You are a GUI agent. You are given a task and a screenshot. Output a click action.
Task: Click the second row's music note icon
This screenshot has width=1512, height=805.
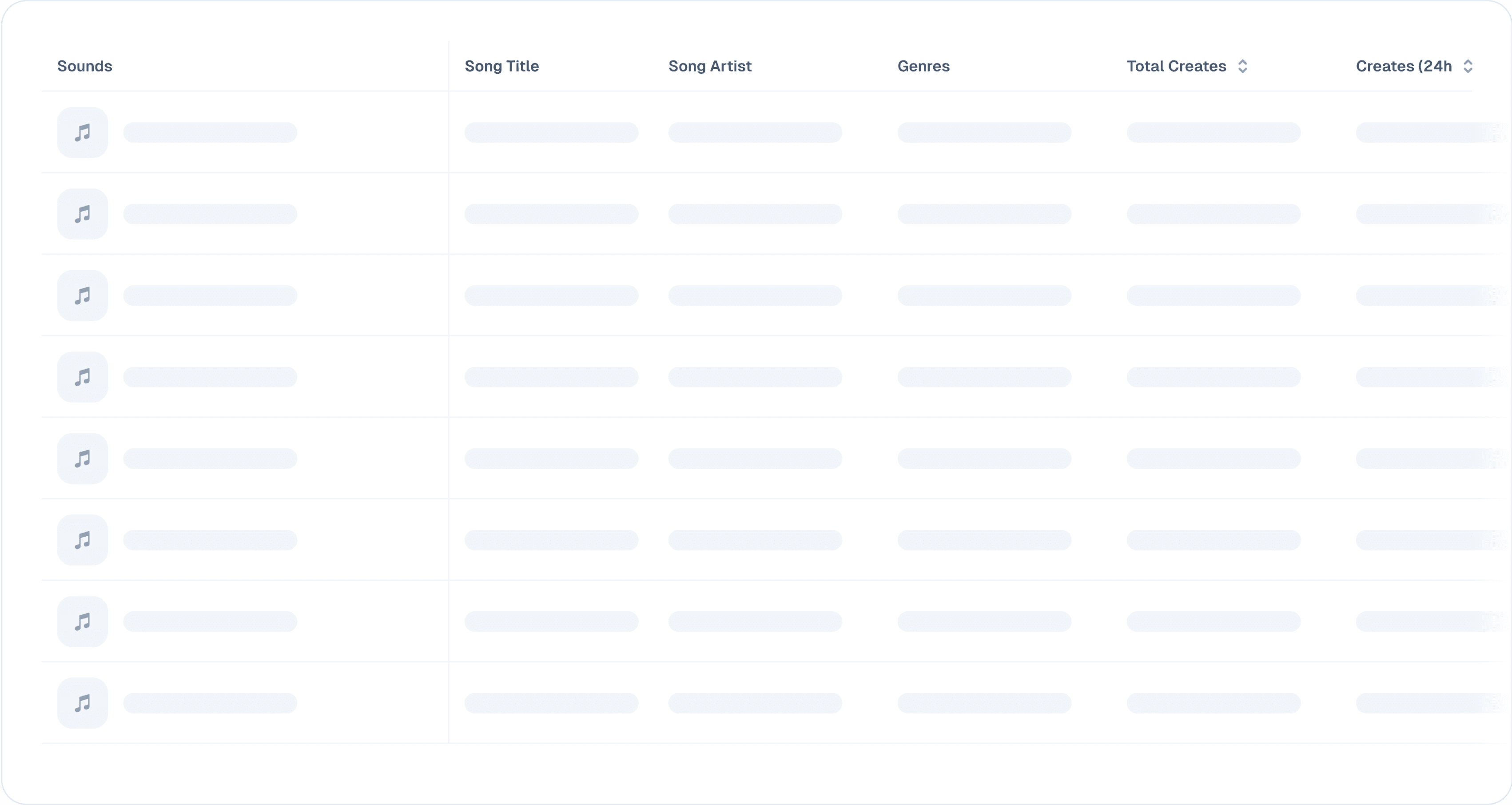pos(82,214)
